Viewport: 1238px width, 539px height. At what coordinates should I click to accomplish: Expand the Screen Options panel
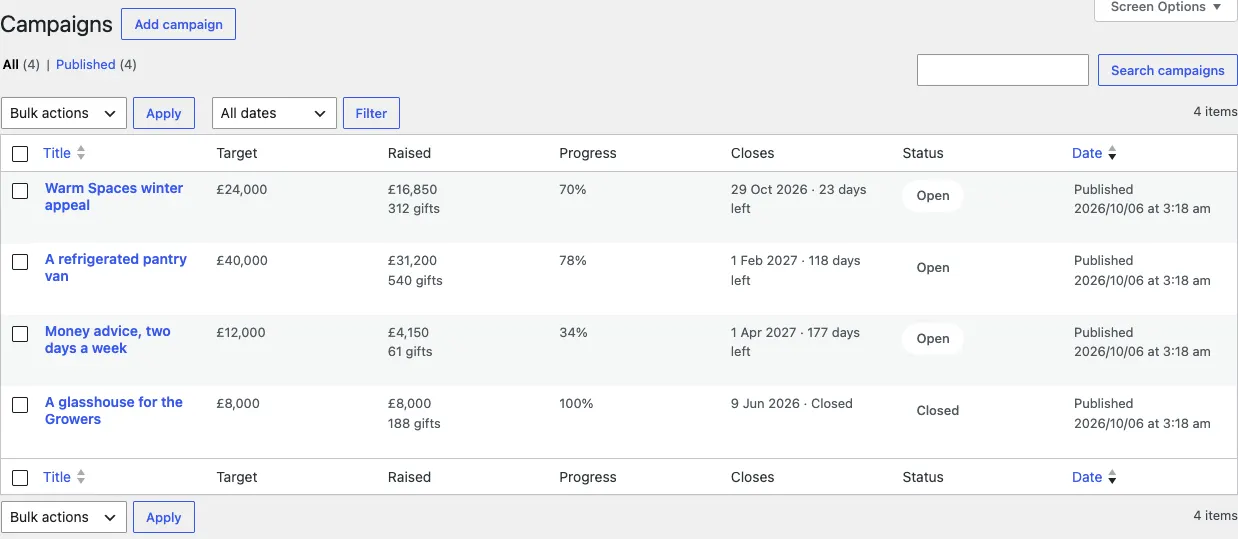tap(1166, 8)
